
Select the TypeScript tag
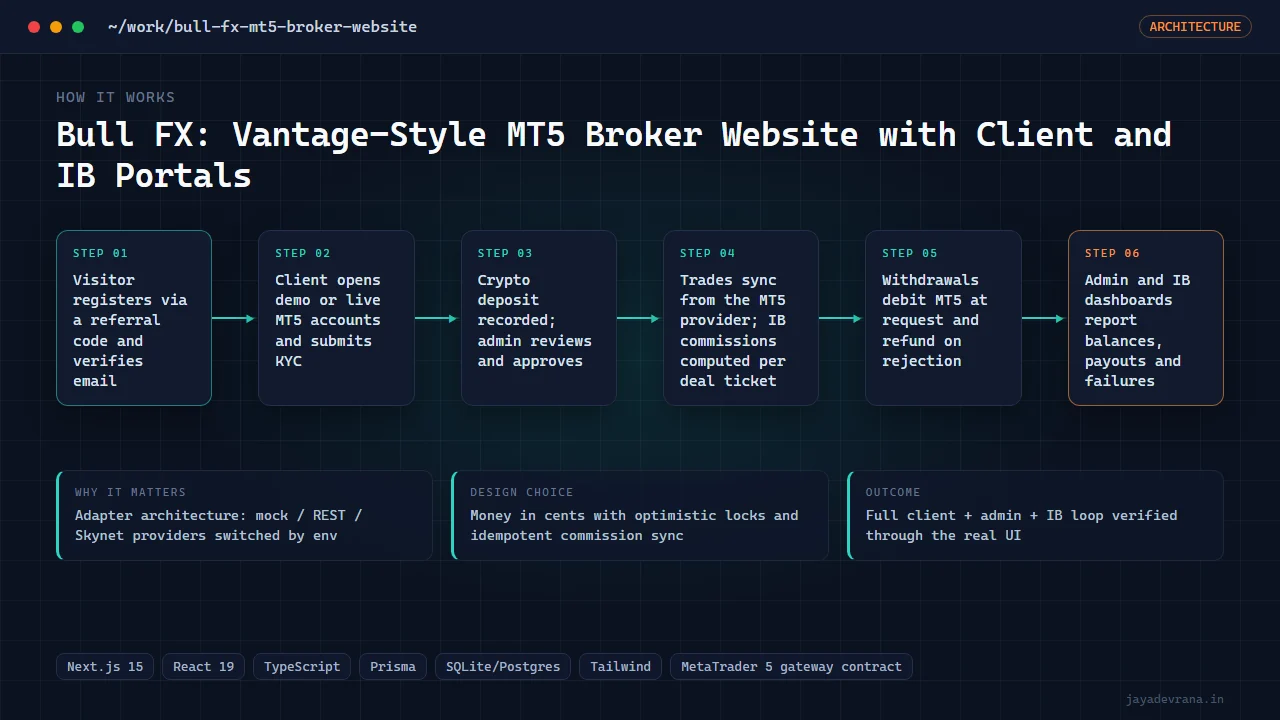click(x=302, y=667)
